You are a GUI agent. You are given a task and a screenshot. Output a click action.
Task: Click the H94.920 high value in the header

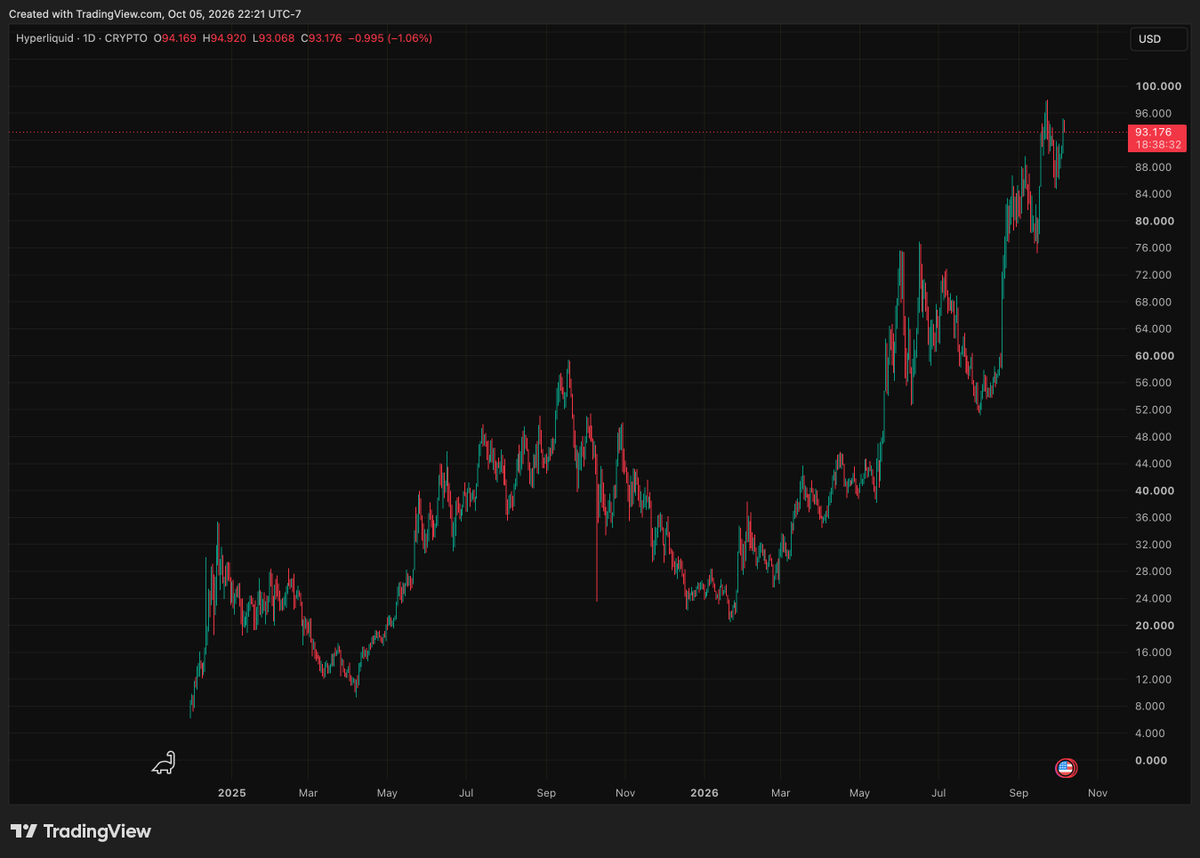[224, 39]
